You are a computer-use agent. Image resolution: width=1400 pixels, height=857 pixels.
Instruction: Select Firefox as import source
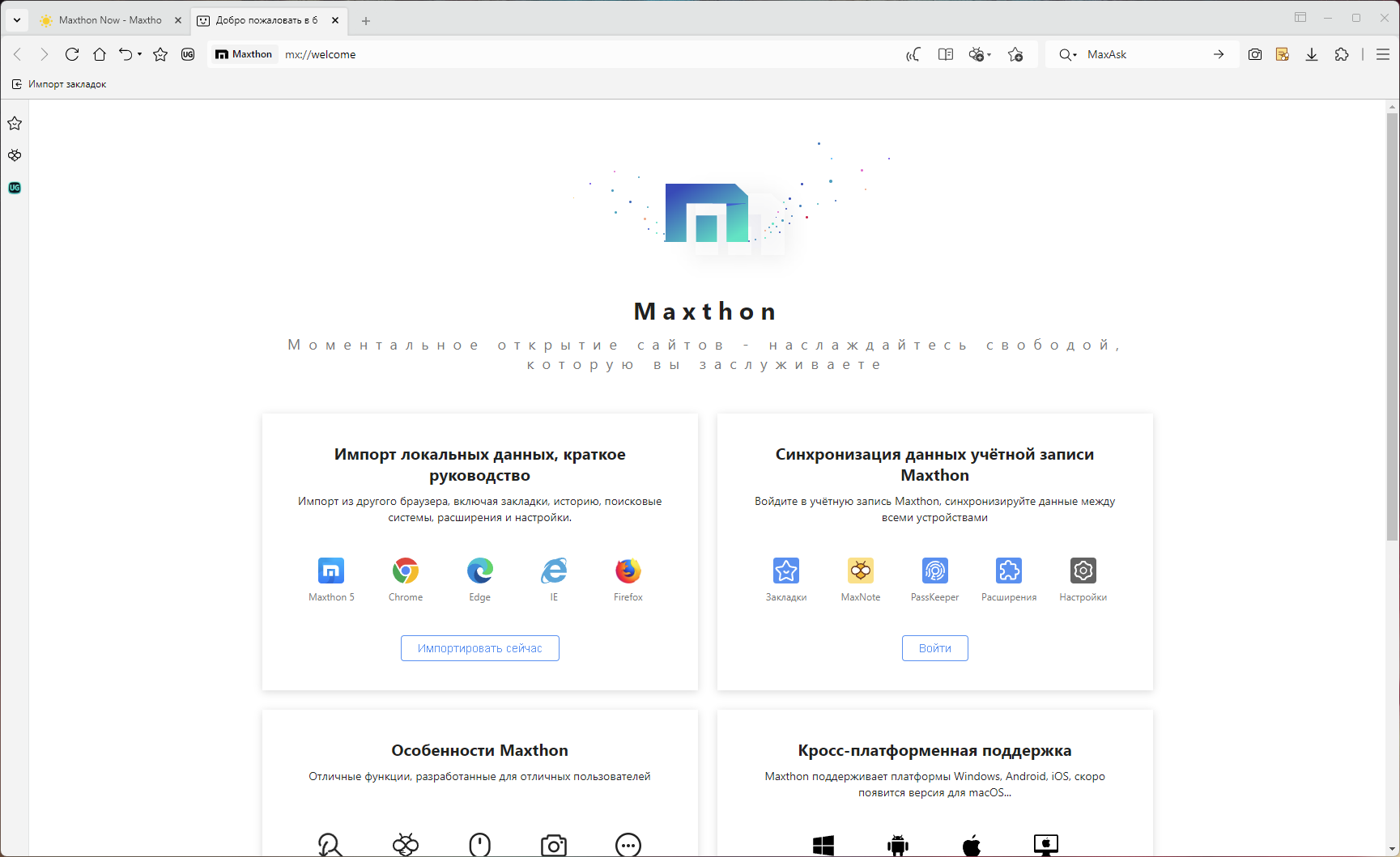click(628, 571)
